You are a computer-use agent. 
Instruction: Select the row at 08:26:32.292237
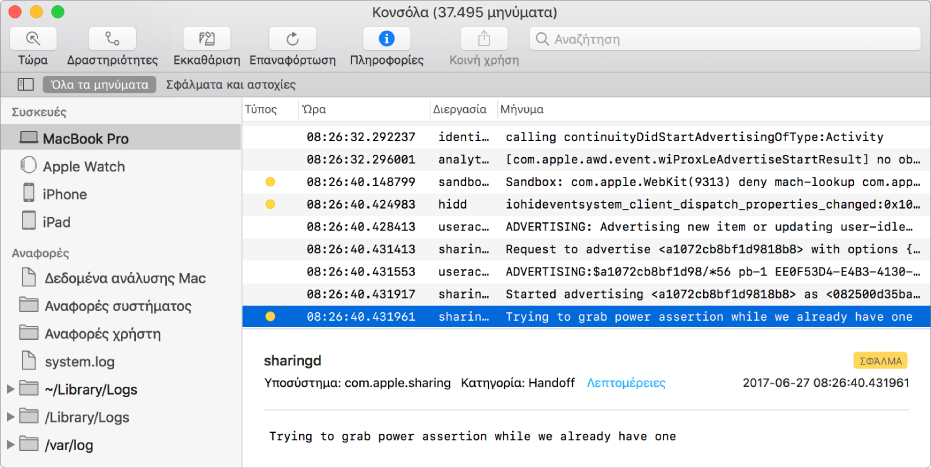point(587,137)
